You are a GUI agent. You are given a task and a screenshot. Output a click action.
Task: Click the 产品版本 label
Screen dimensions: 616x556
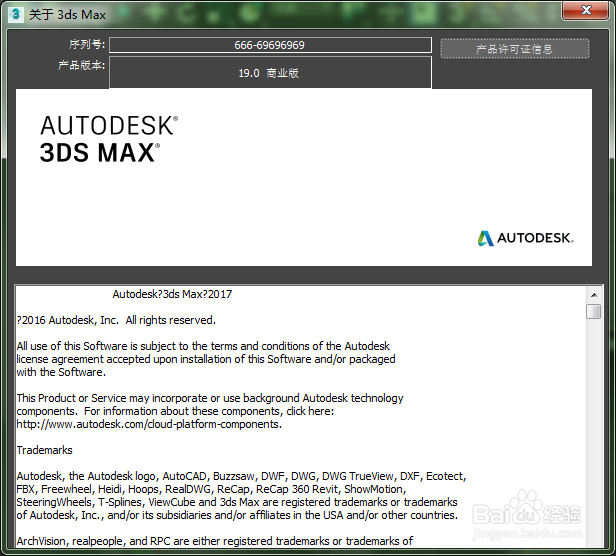point(82,65)
